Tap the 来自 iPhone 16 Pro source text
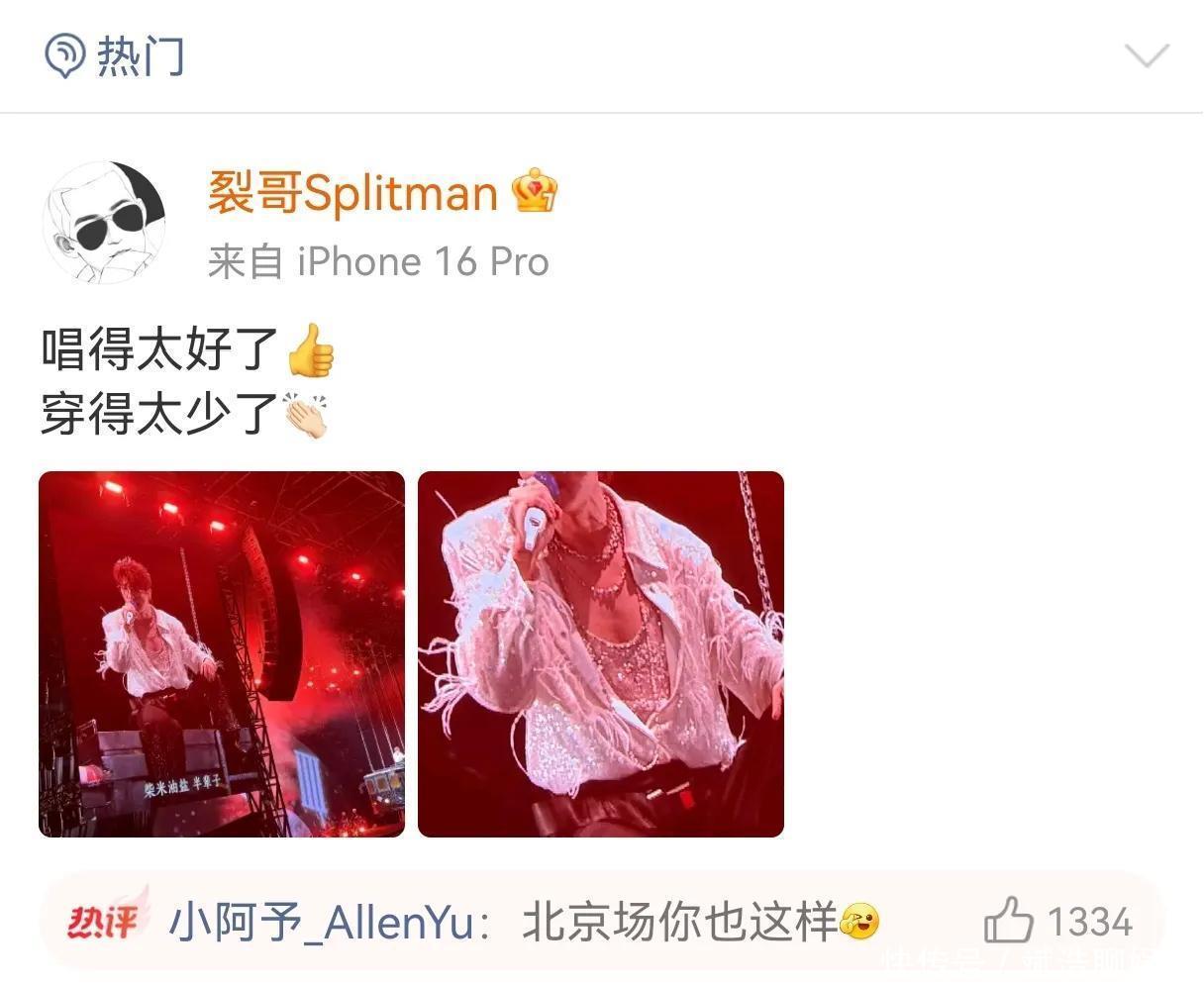1204x986 pixels. (x=378, y=262)
